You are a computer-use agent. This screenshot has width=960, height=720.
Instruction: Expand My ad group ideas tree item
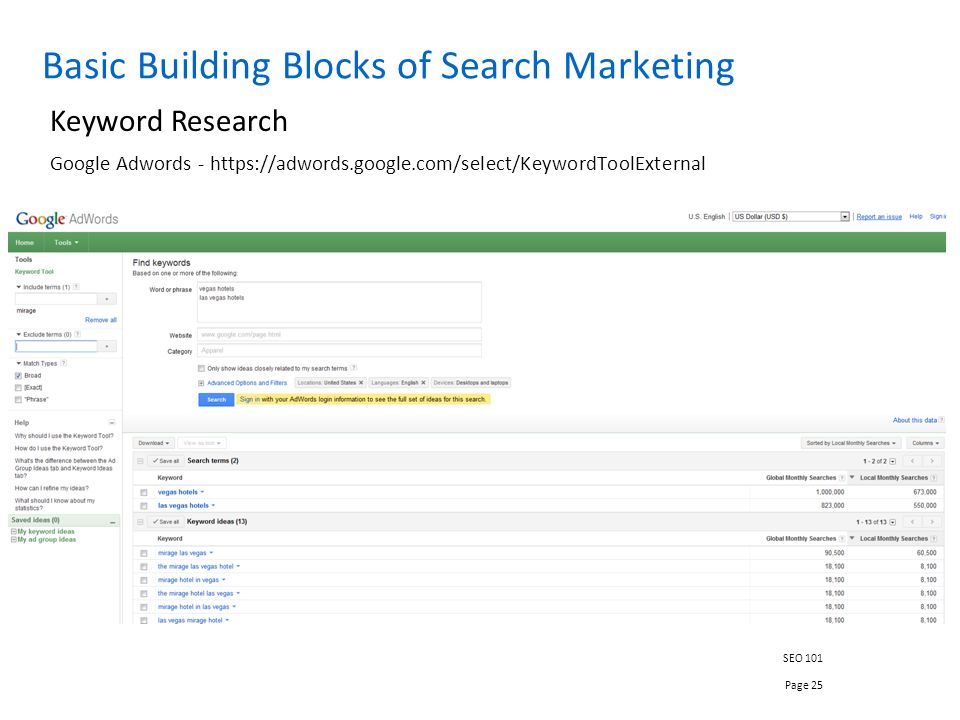[x=14, y=539]
